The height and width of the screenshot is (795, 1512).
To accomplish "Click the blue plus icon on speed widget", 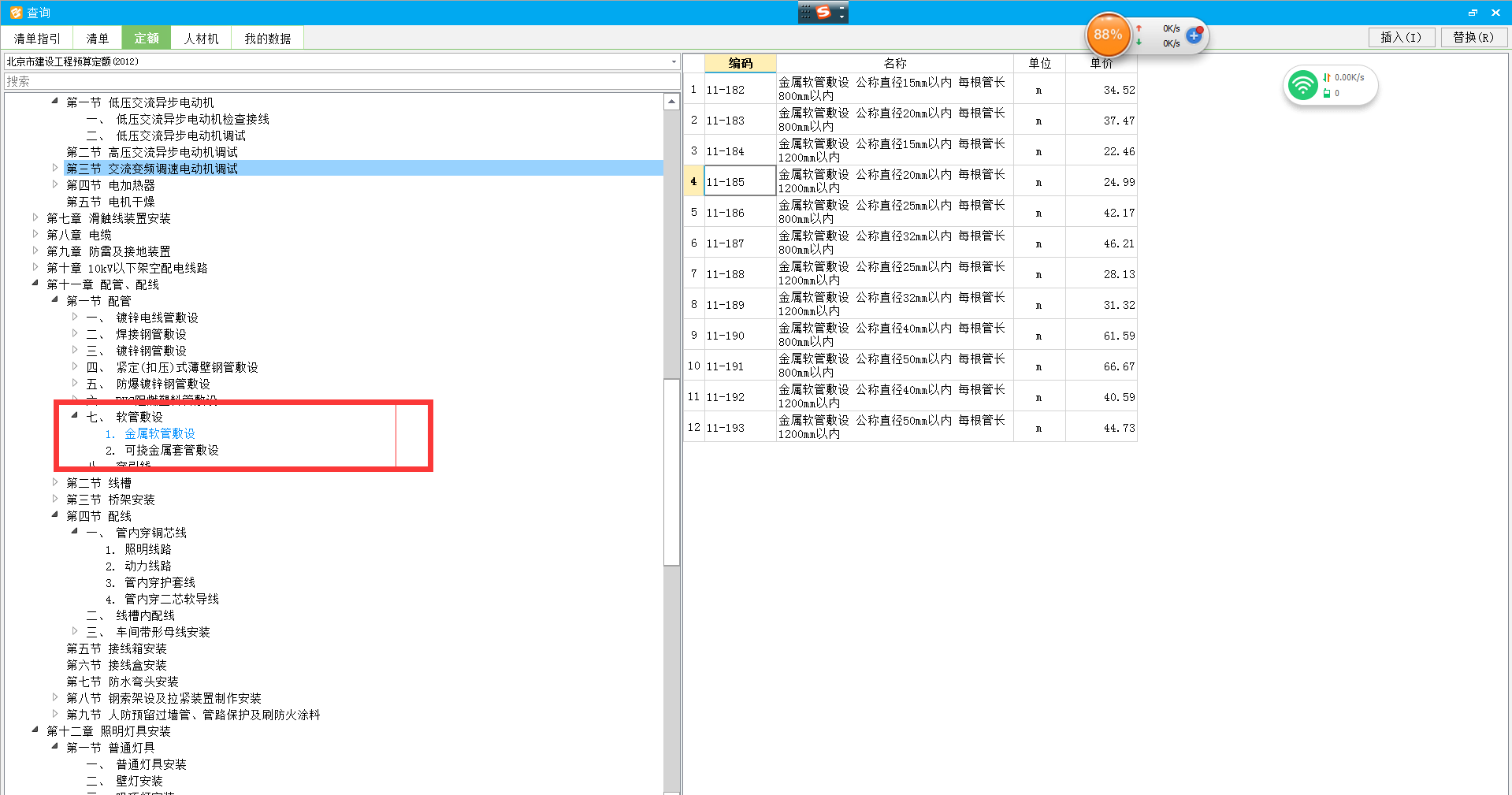I will click(1194, 35).
